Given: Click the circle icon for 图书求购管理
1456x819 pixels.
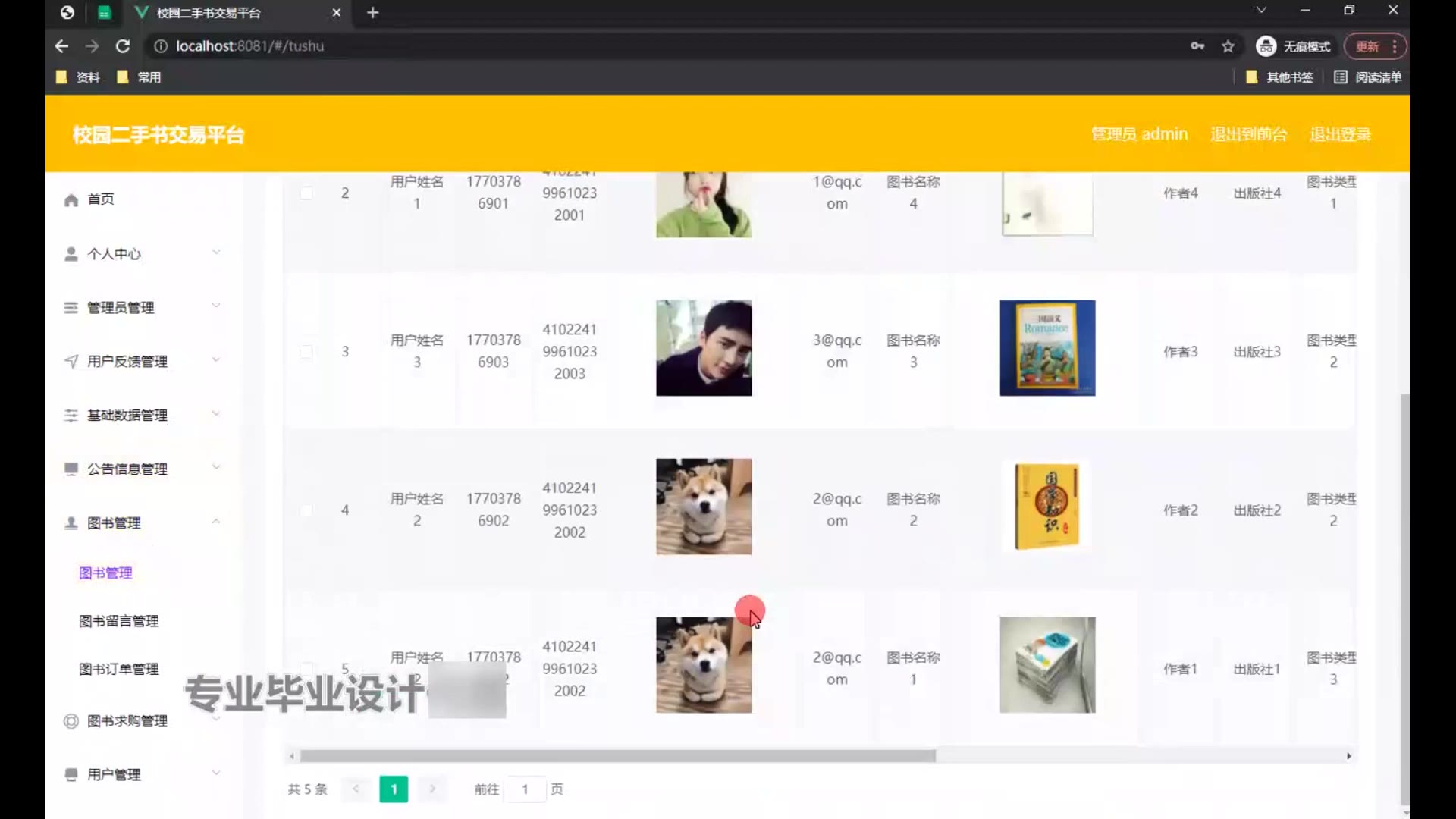Looking at the screenshot, I should pyautogui.click(x=71, y=721).
